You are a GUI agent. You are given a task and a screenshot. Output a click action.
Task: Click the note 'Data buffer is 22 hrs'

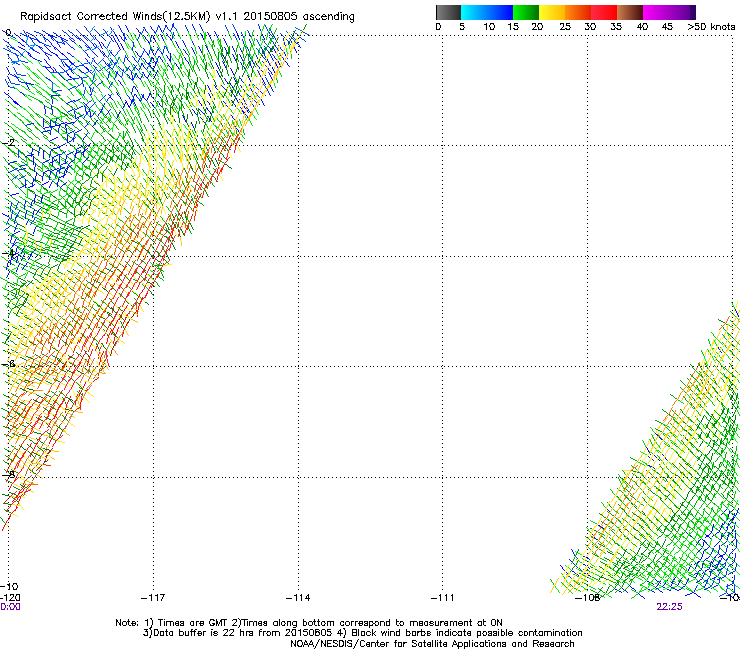point(362,633)
